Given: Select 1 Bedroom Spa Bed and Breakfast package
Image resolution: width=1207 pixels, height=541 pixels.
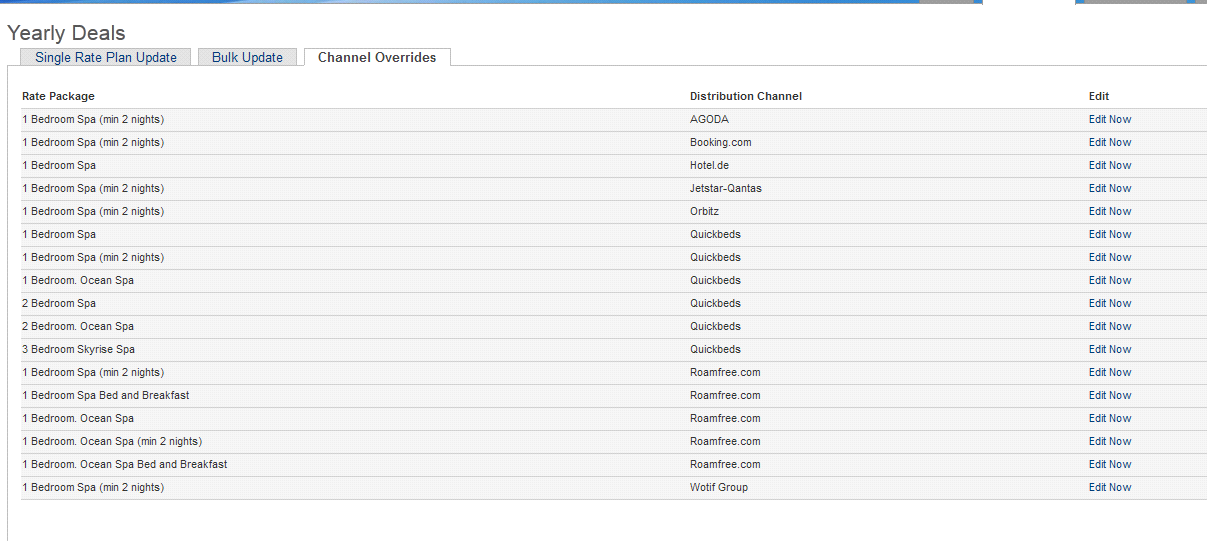Looking at the screenshot, I should coord(105,395).
